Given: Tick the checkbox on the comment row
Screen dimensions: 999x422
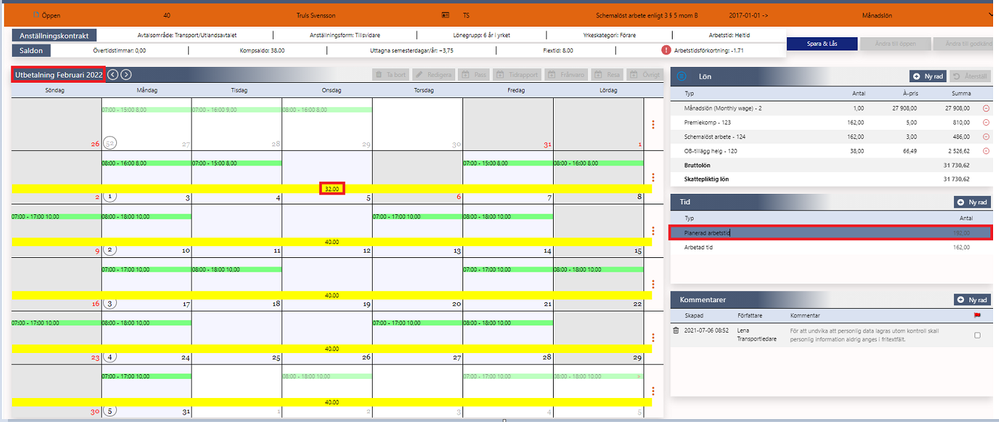Looking at the screenshot, I should pos(977,335).
